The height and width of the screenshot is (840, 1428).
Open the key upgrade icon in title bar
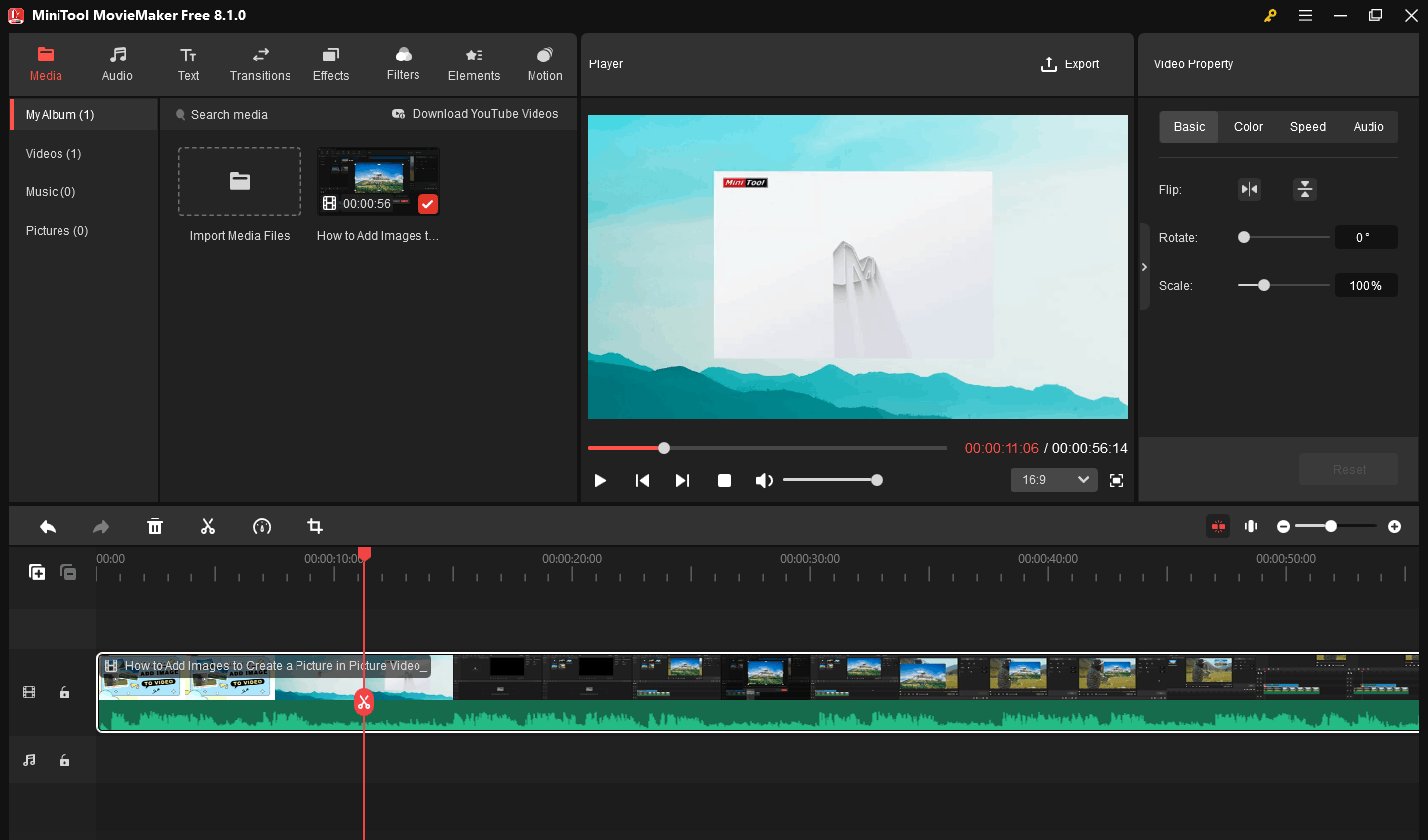[1270, 15]
